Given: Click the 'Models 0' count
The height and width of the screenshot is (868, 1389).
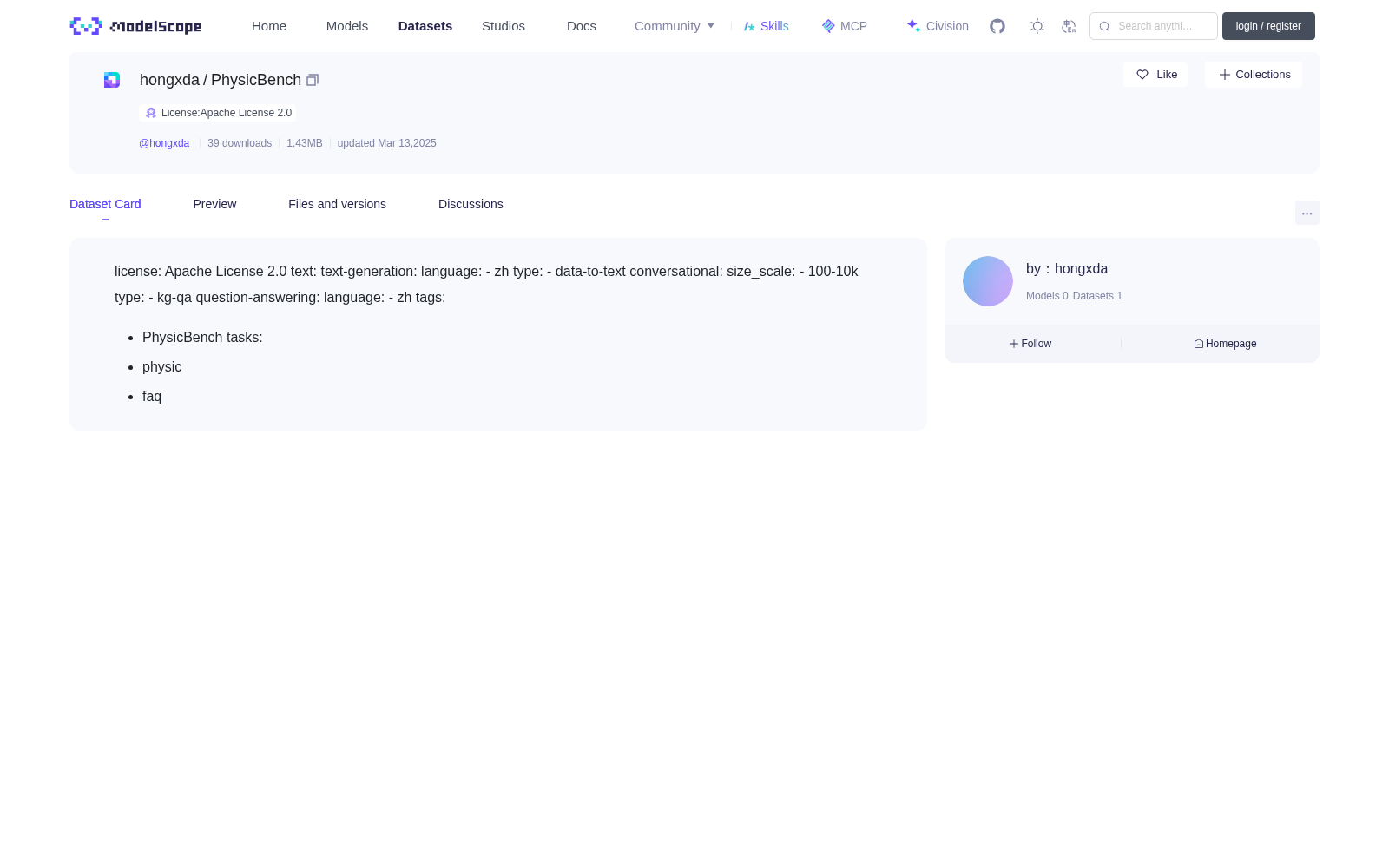Looking at the screenshot, I should click(1047, 296).
